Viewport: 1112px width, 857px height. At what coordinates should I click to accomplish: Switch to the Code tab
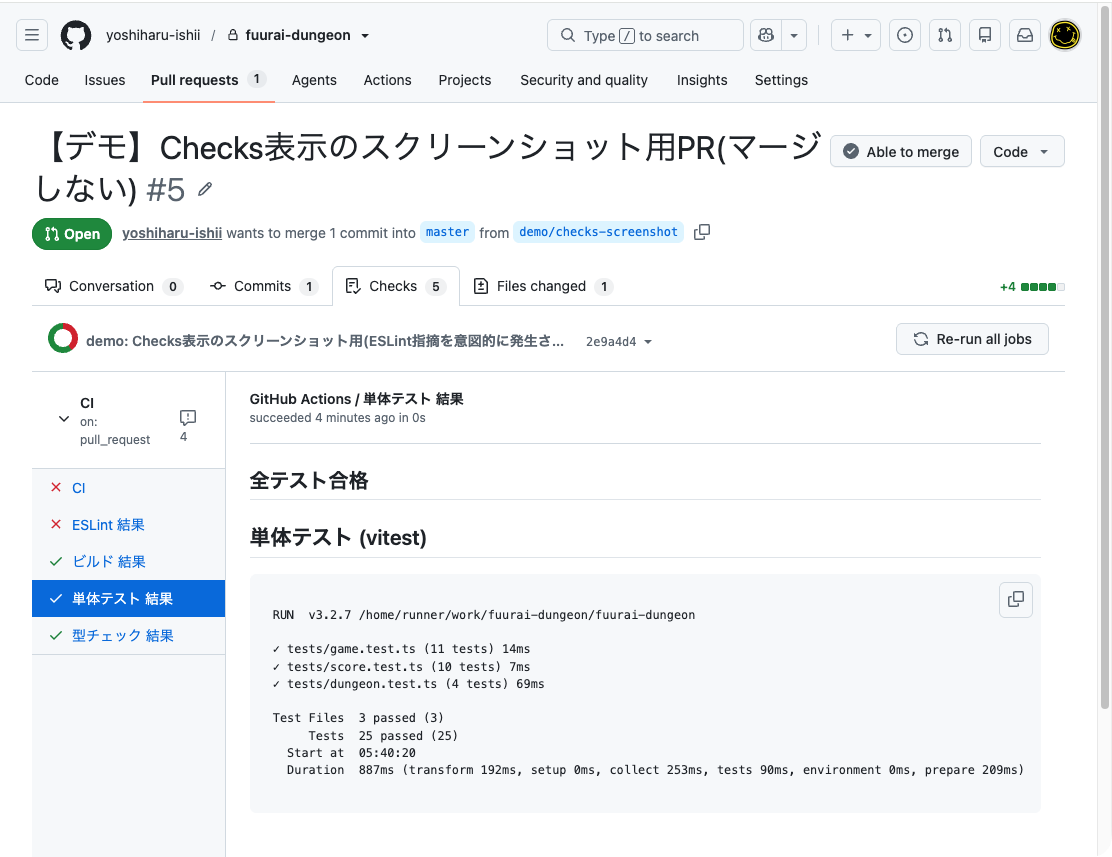42,80
